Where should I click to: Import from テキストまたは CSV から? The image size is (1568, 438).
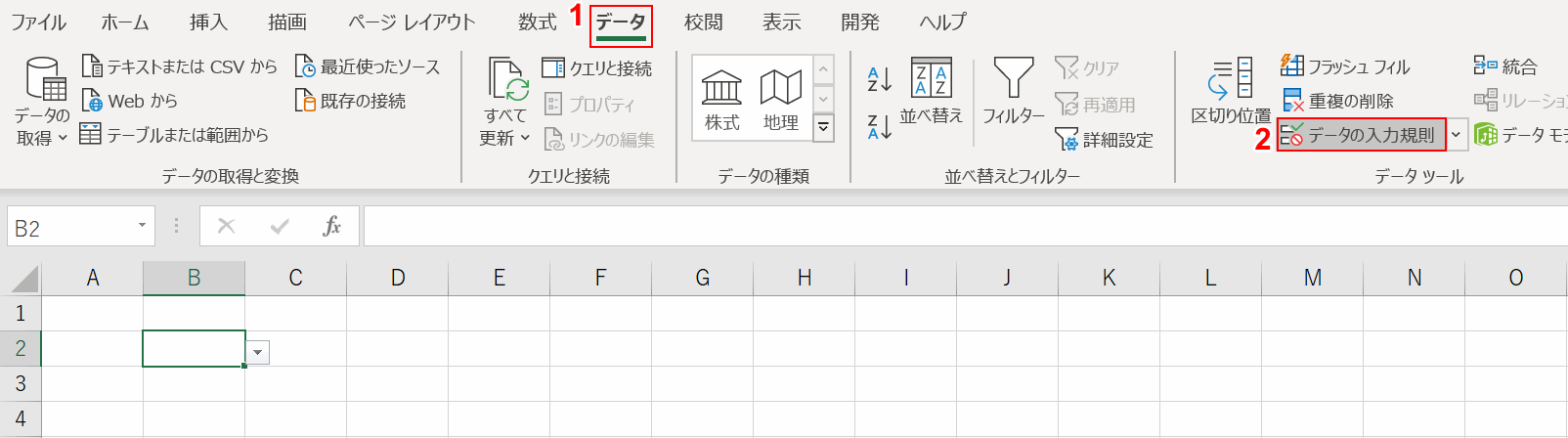click(180, 66)
